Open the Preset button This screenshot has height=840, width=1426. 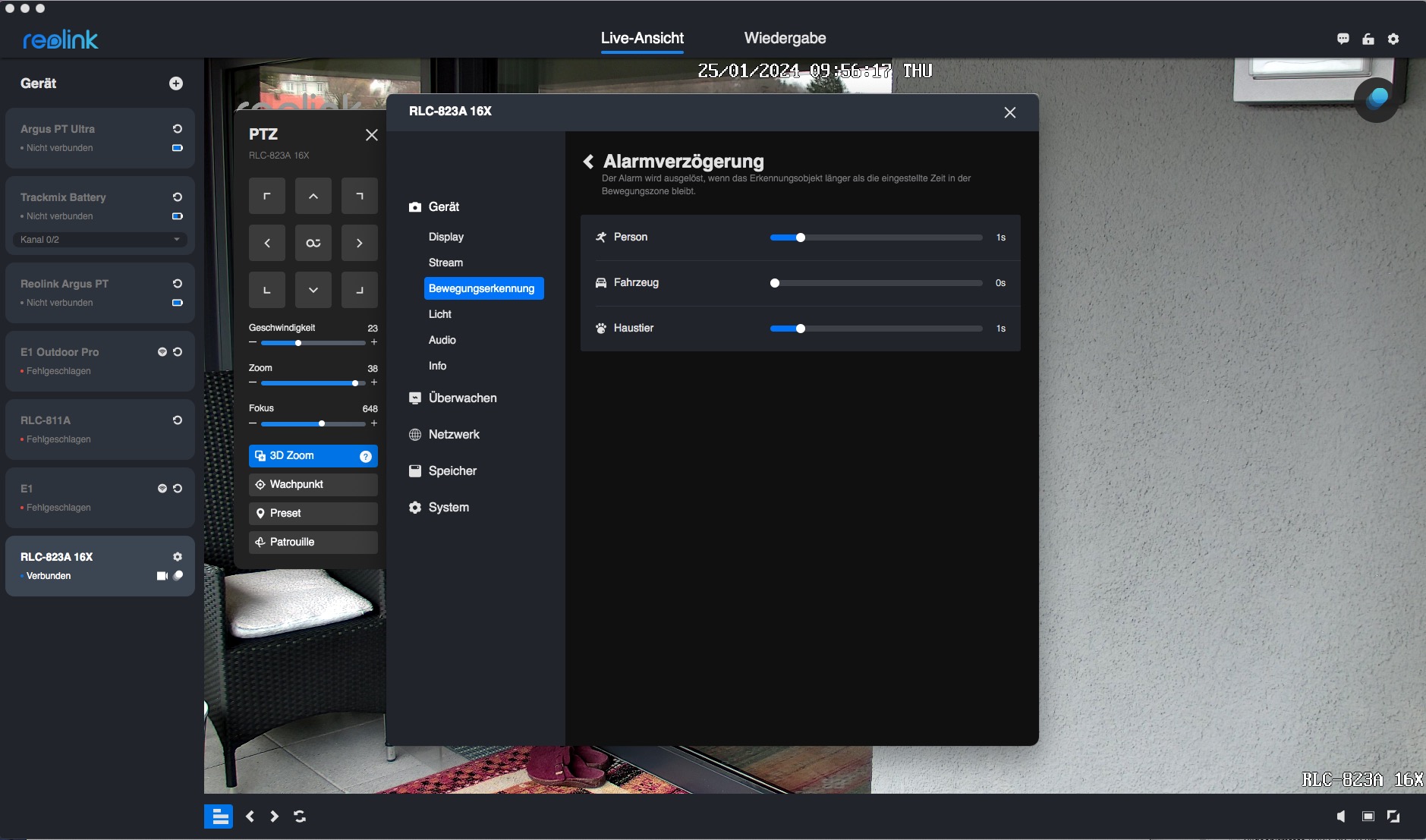click(x=313, y=514)
